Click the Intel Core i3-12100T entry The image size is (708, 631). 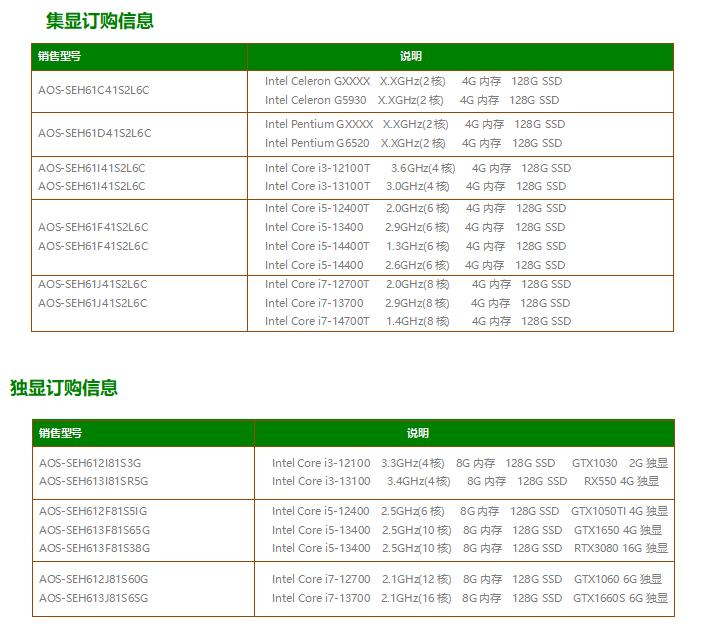pos(317,168)
